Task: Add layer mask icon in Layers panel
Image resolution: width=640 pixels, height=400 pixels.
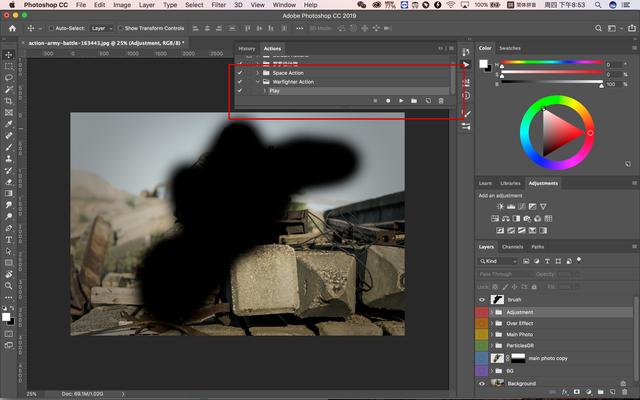Action: (x=576, y=392)
